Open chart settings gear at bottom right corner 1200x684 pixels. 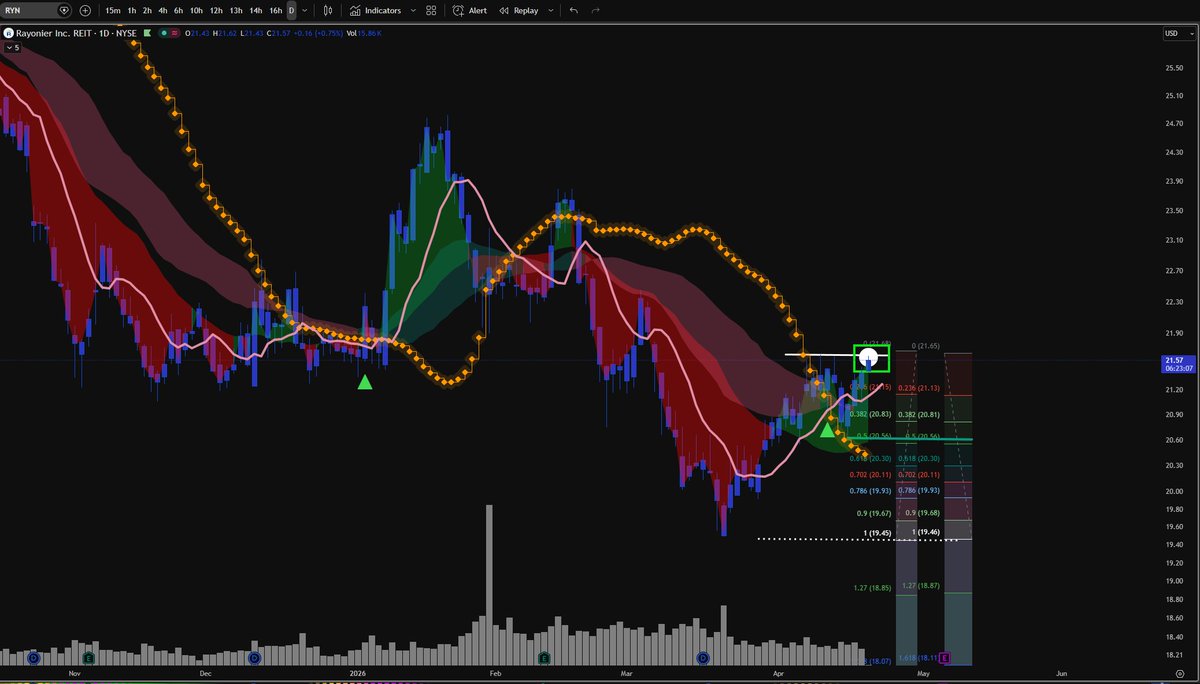coord(1182,675)
